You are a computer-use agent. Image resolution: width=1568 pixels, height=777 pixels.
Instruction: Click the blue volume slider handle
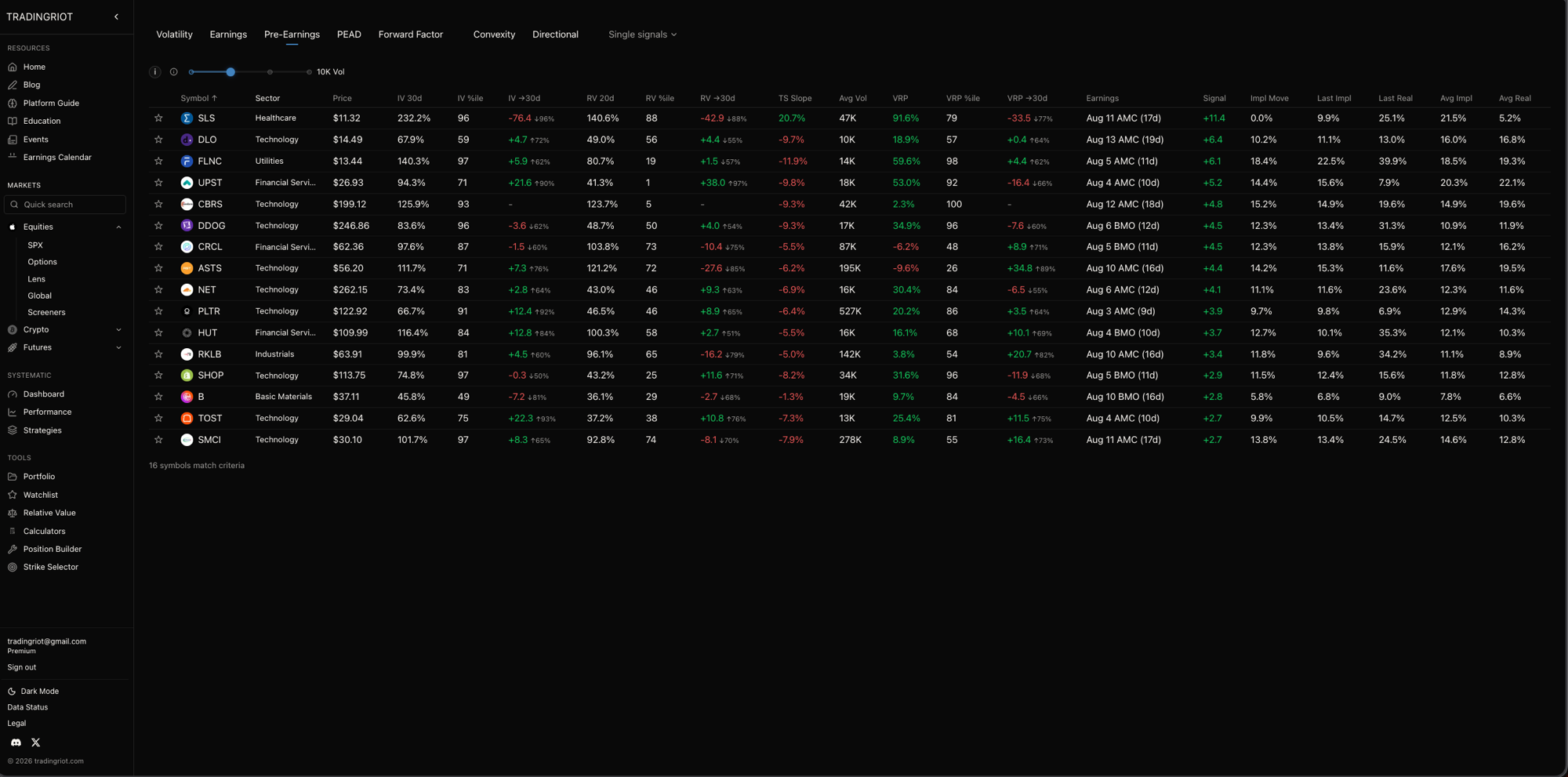tap(230, 72)
